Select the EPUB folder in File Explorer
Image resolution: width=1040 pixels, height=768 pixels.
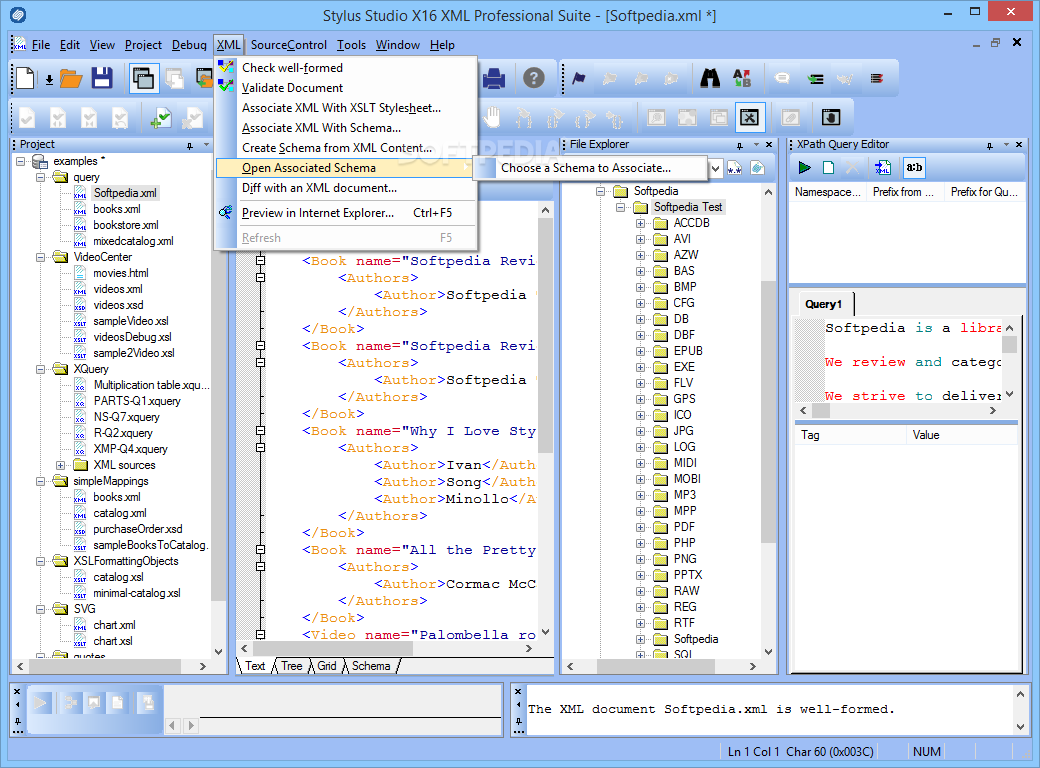(688, 351)
